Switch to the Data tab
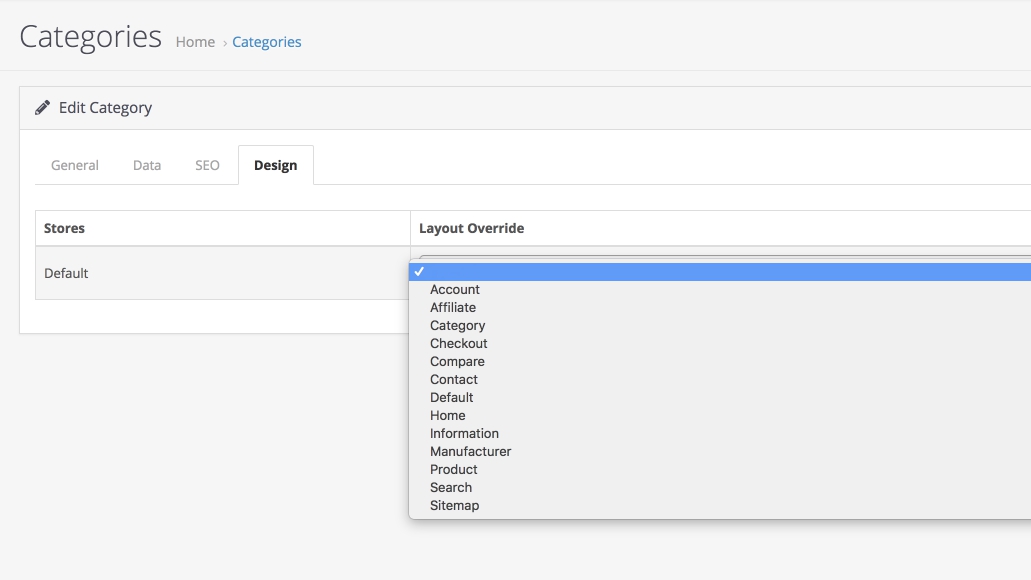The height and width of the screenshot is (580, 1031). click(x=147, y=165)
